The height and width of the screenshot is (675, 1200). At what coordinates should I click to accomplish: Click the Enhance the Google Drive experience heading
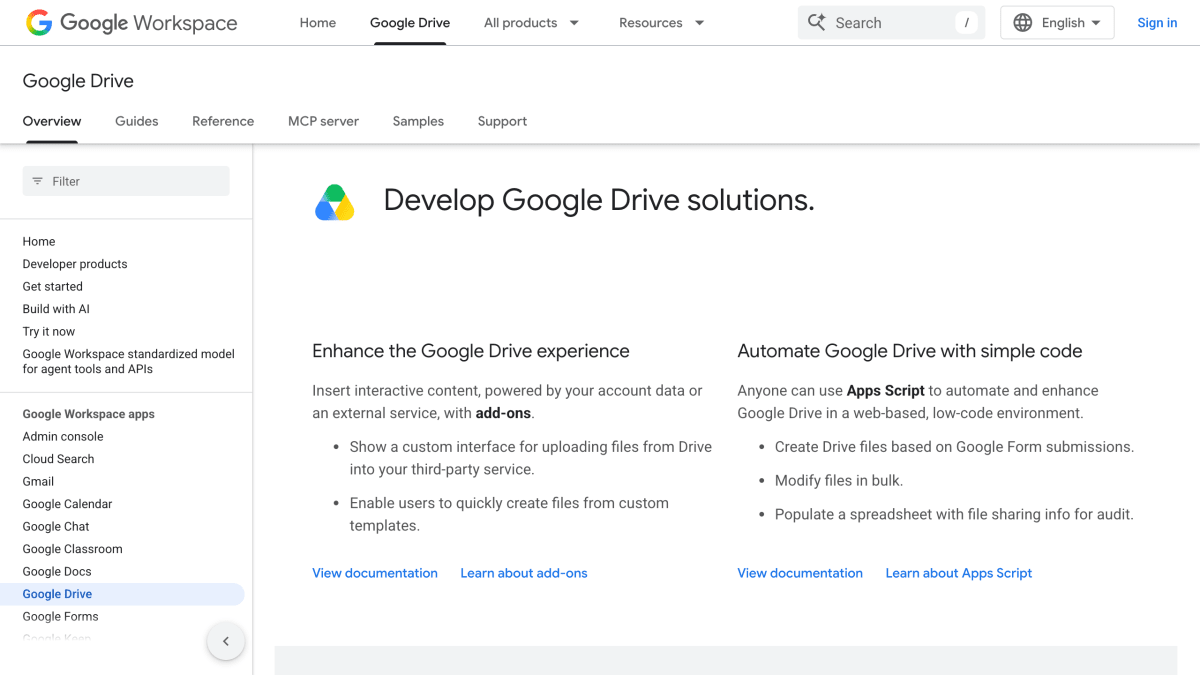[x=471, y=351]
